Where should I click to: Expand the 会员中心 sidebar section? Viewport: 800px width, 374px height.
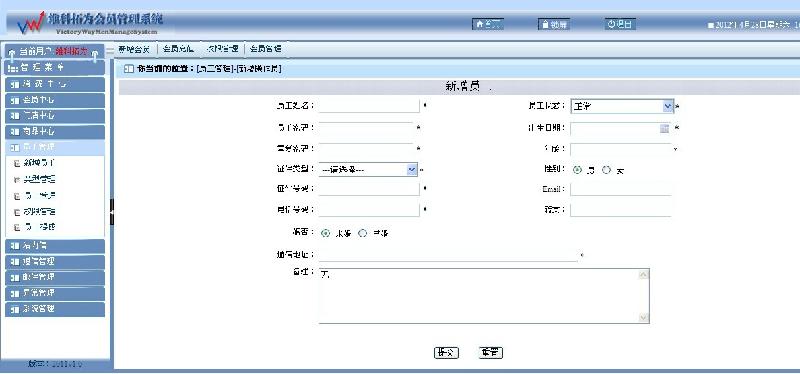click(x=55, y=100)
